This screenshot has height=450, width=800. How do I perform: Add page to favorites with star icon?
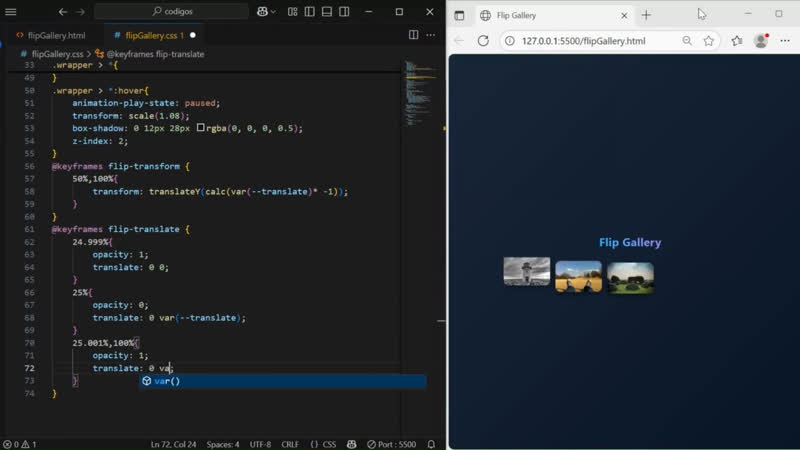[709, 41]
